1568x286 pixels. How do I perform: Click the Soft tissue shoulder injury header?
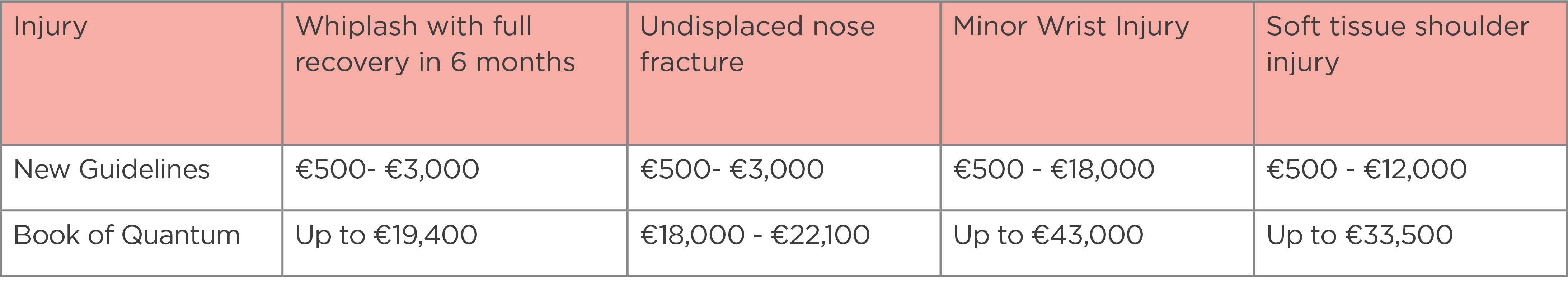(x=1410, y=74)
